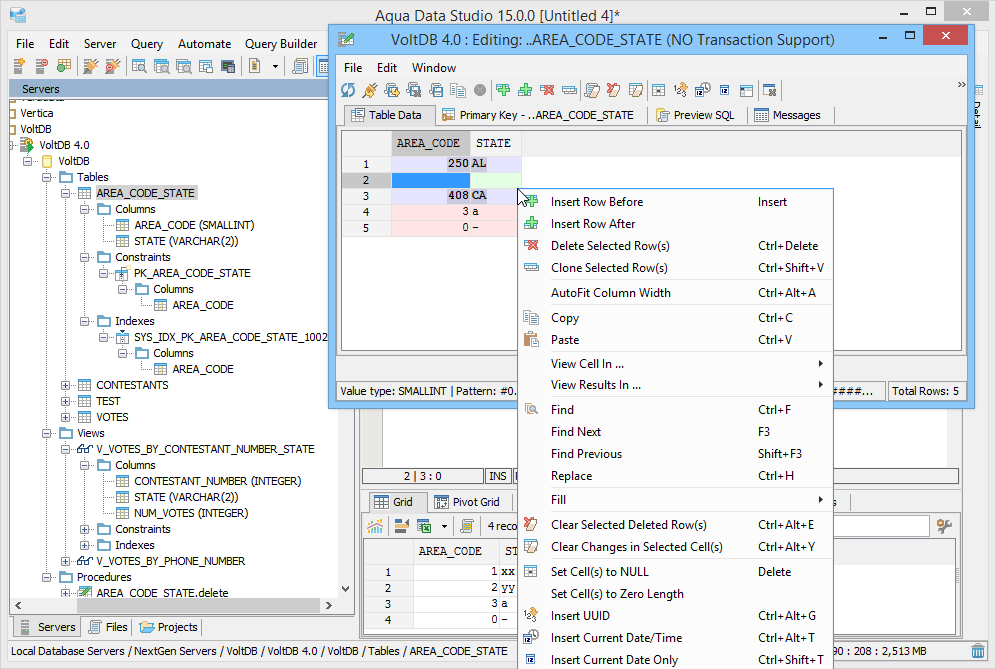Select the cell containing 408
Image resolution: width=996 pixels, height=669 pixels.
click(431, 196)
